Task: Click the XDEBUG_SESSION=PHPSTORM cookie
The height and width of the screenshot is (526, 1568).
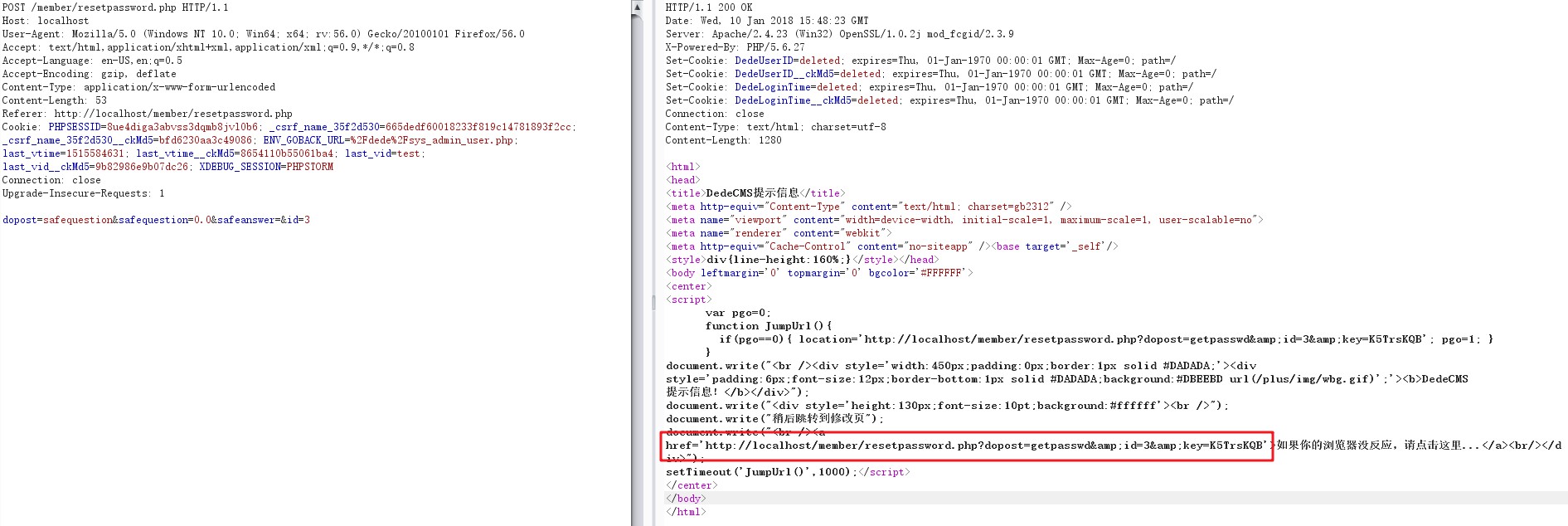Action: (266, 167)
